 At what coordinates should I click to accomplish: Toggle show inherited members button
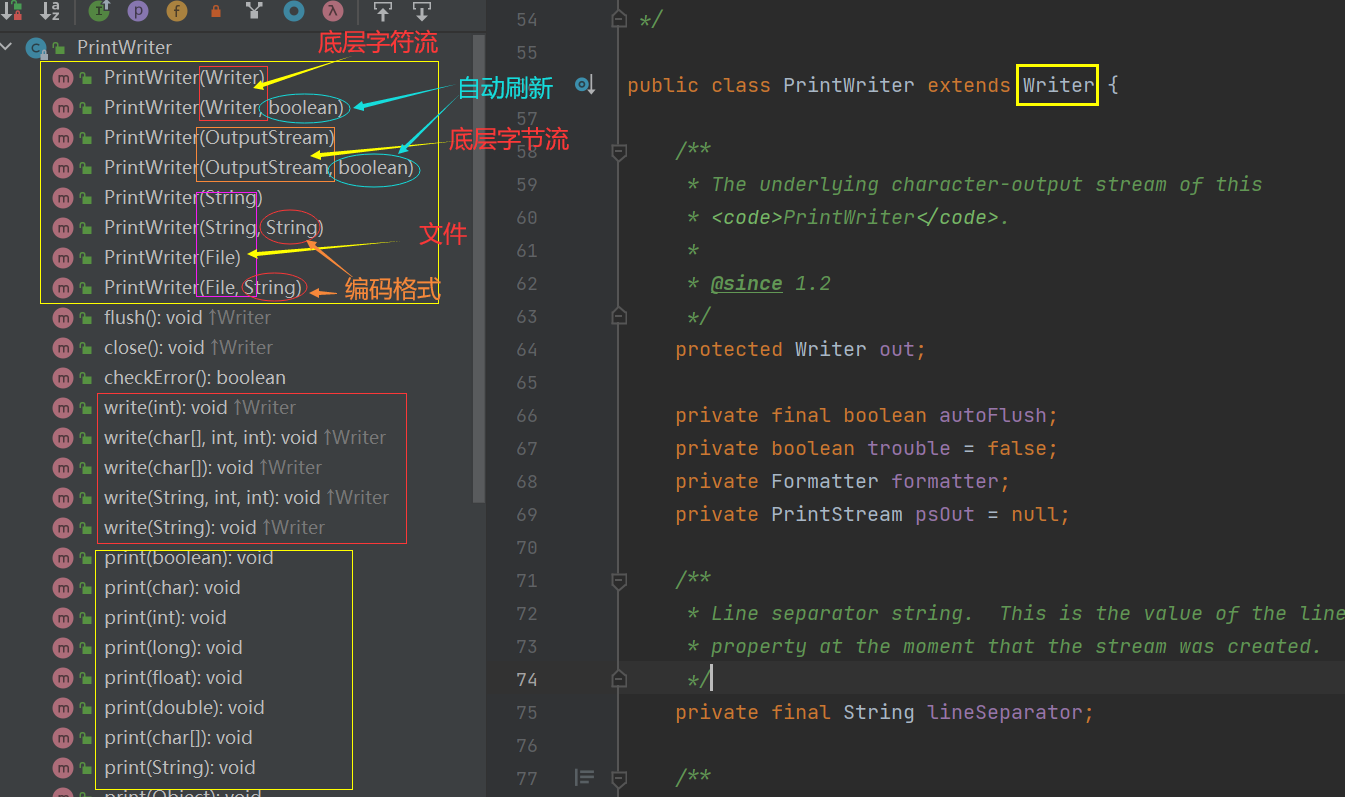[99, 11]
